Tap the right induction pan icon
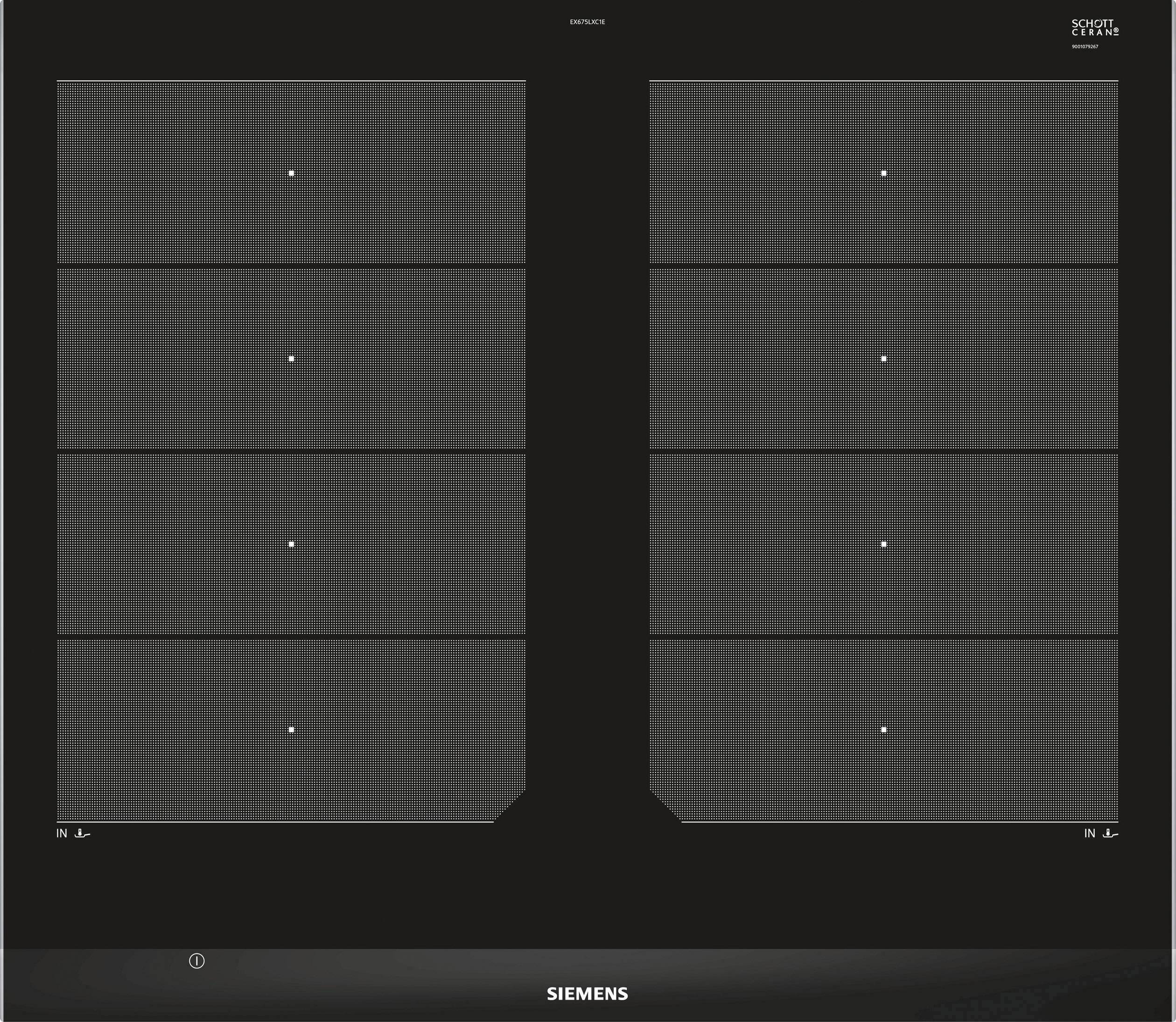The image size is (1176, 1022). (x=1110, y=833)
